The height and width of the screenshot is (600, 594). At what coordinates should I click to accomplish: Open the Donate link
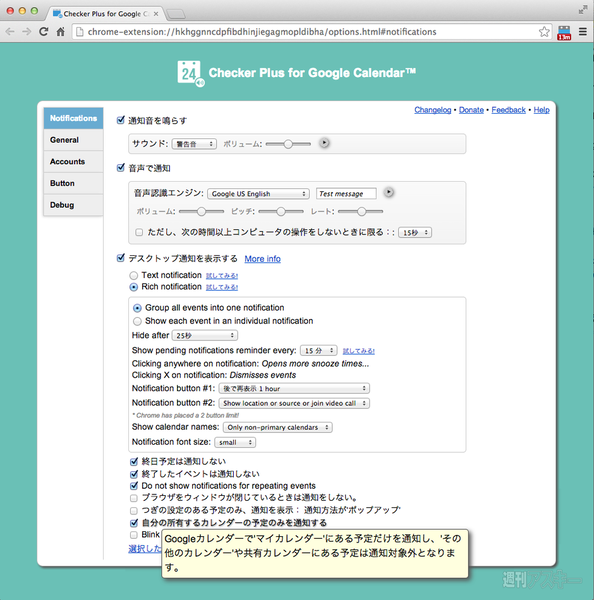coord(471,110)
